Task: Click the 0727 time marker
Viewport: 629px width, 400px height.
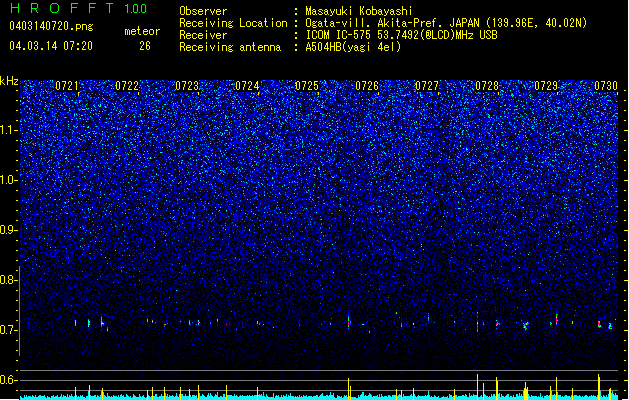Action: pos(427,86)
